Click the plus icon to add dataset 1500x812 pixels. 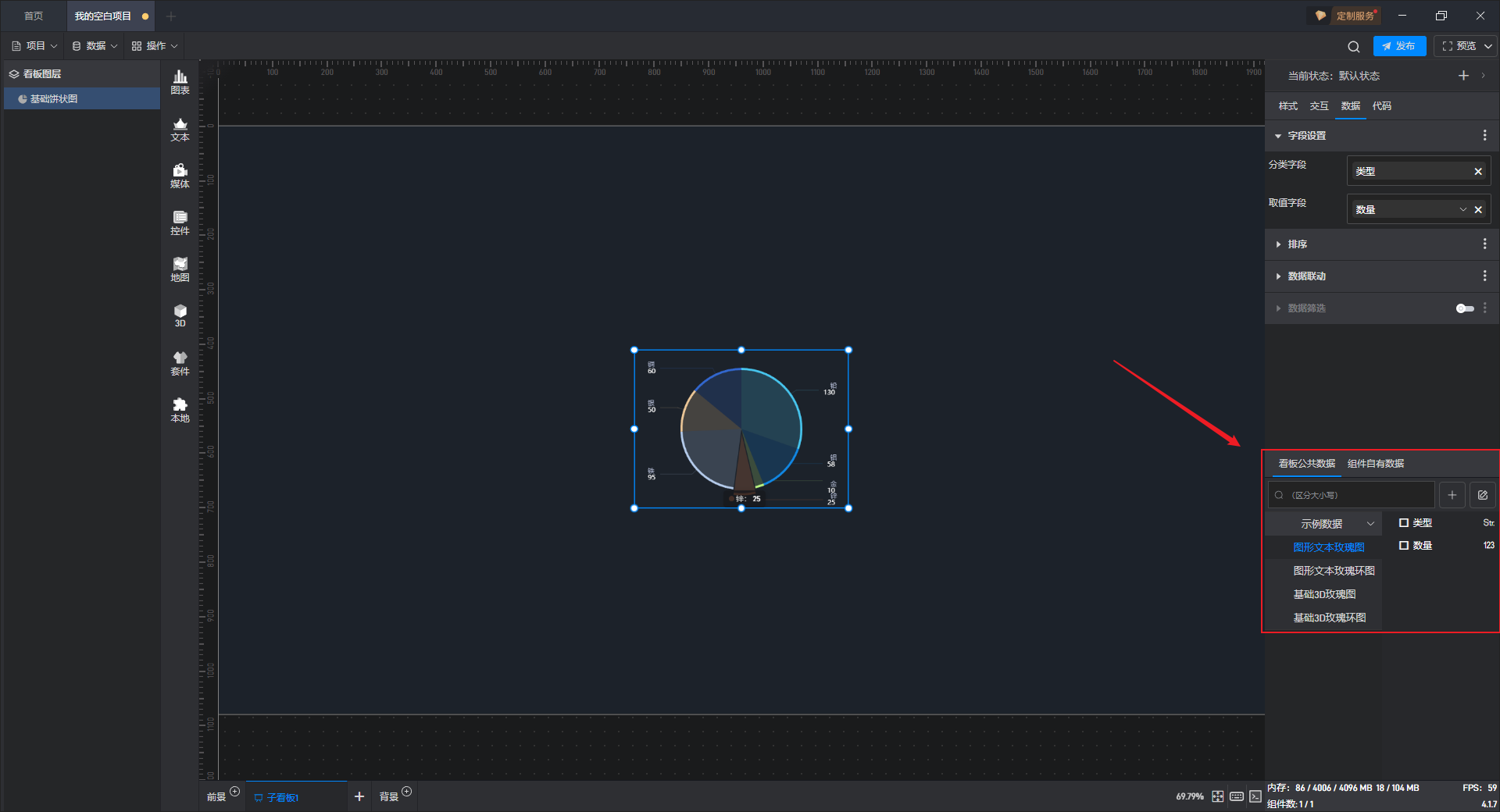coord(1452,495)
